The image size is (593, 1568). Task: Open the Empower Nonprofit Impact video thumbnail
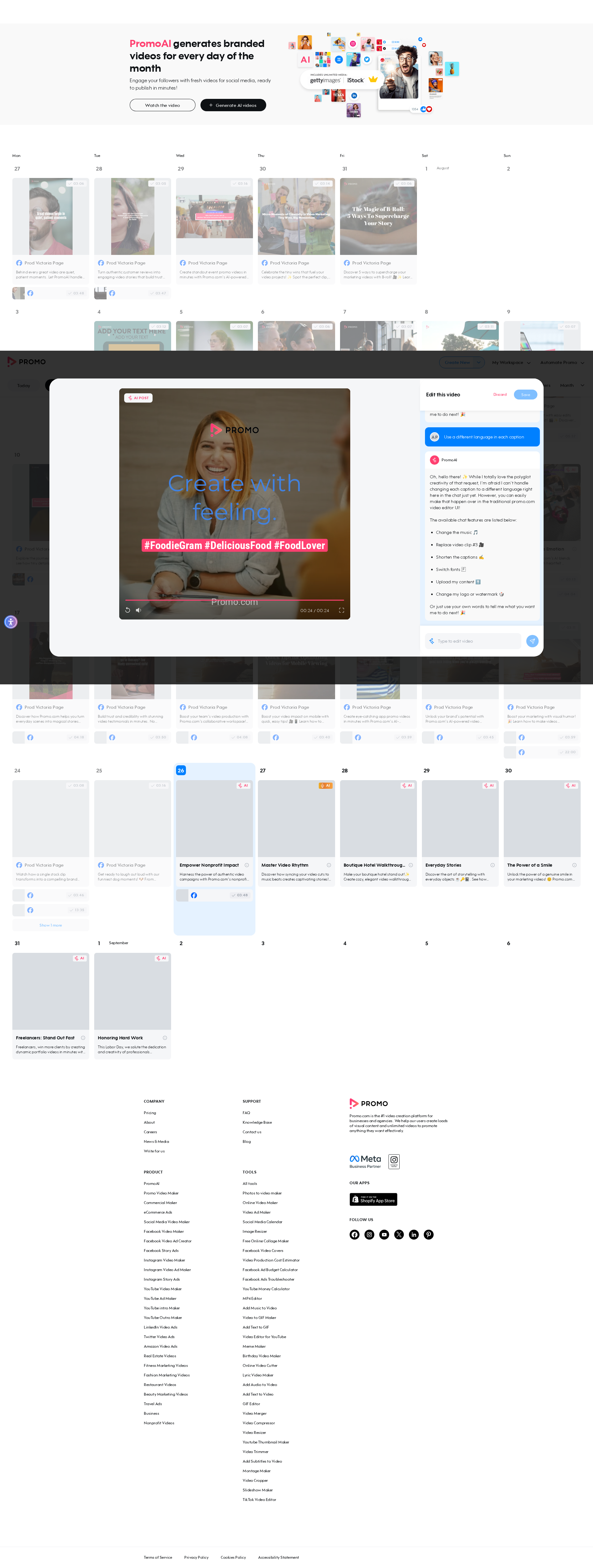coord(214,819)
